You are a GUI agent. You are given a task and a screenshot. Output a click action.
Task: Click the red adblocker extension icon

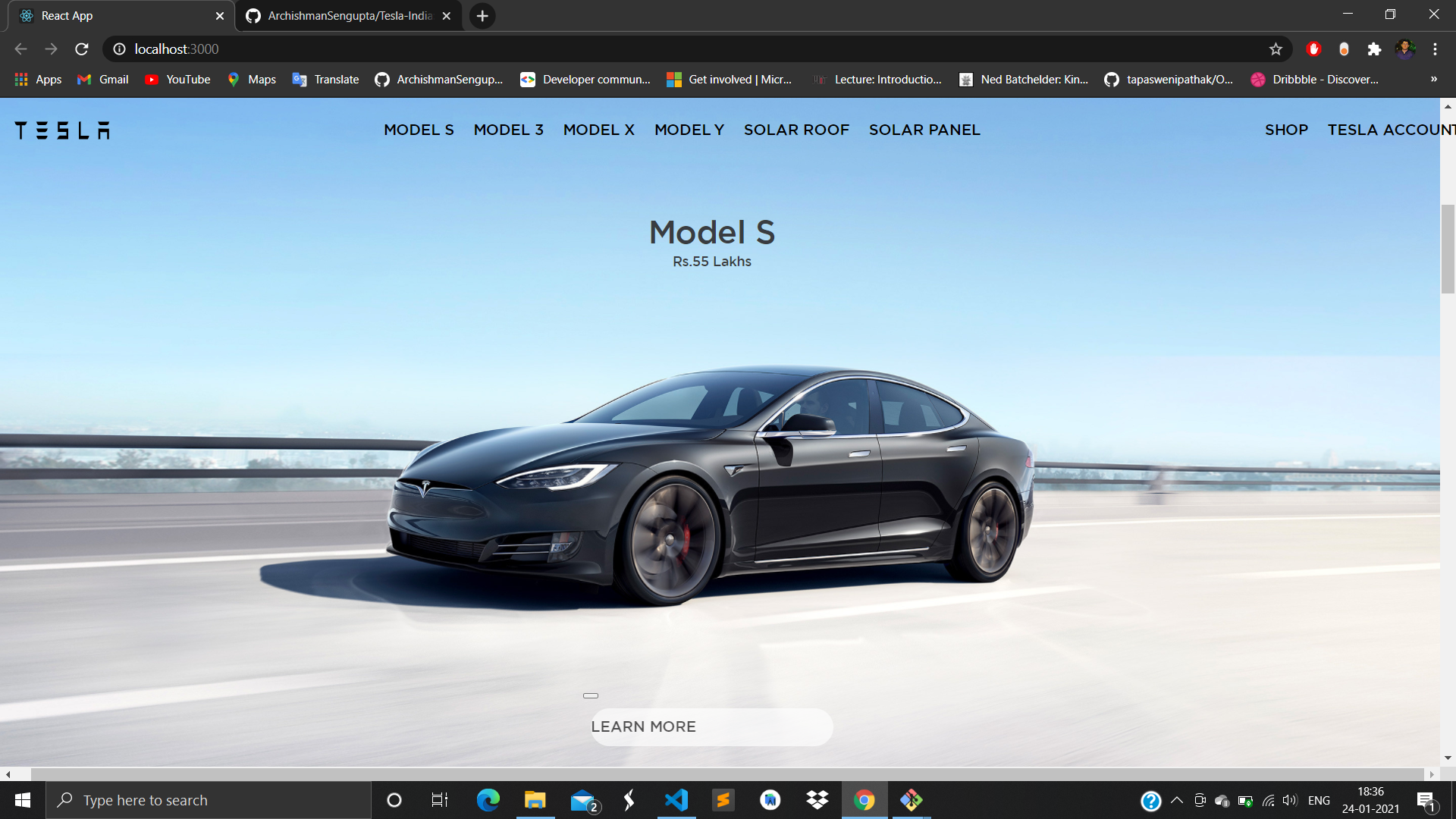pos(1313,49)
